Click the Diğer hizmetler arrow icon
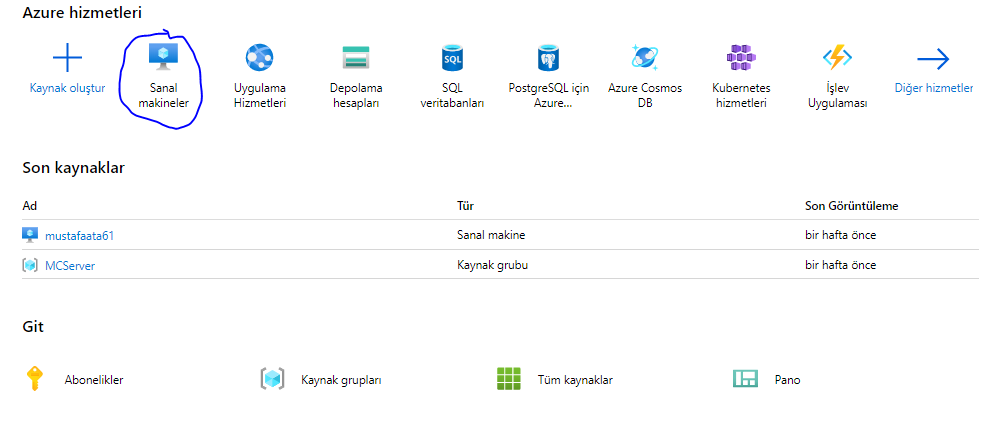 933,60
